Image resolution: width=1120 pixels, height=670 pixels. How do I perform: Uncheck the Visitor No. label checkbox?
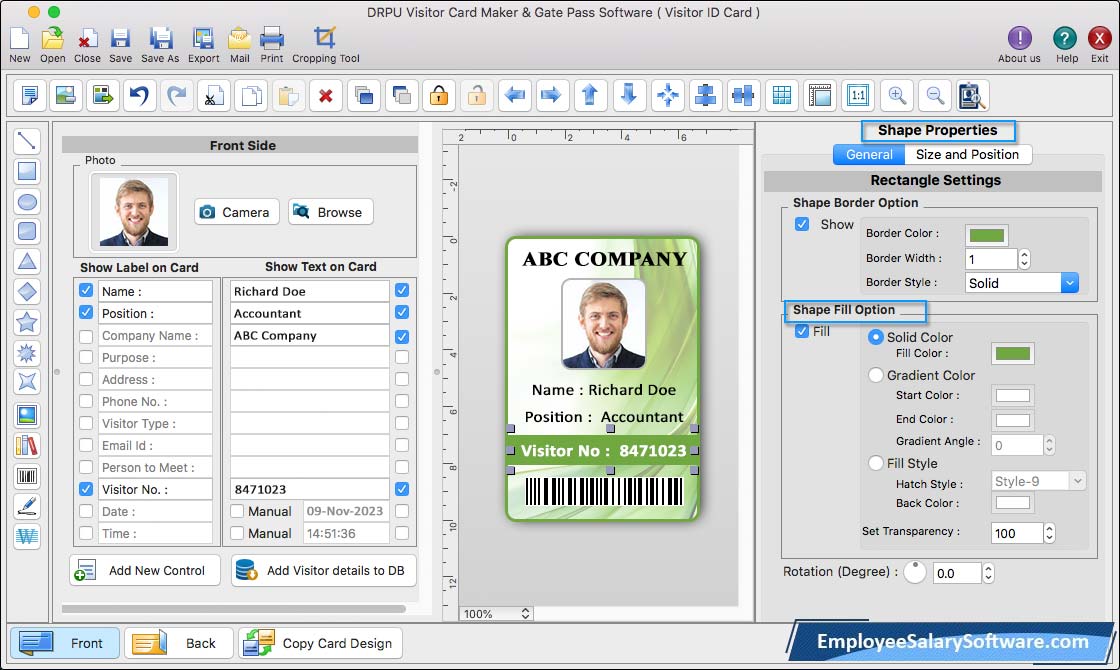coord(86,489)
